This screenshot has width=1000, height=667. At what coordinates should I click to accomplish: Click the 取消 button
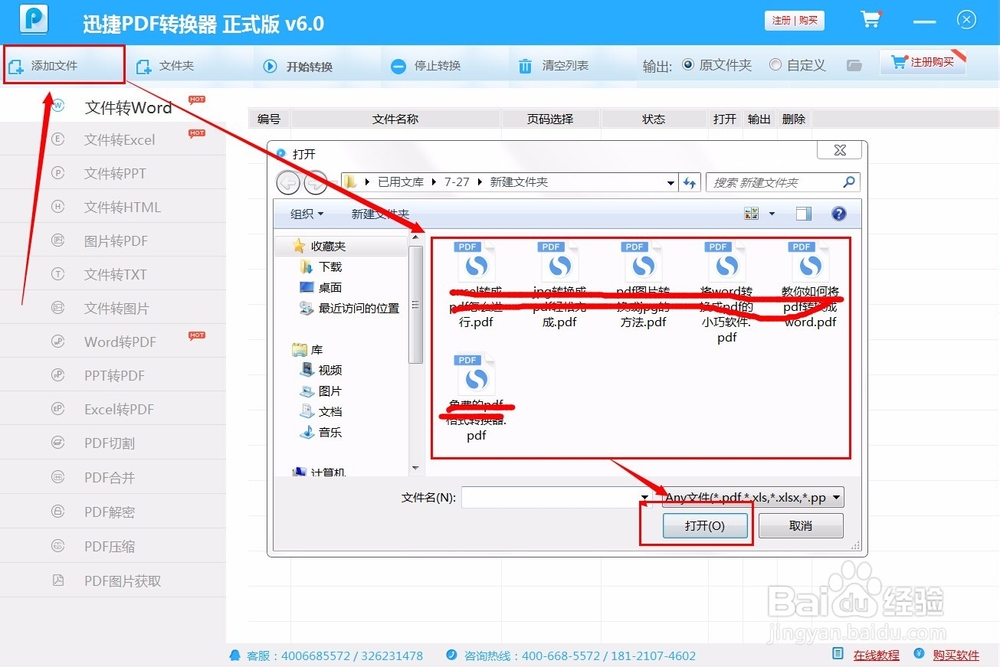coord(801,526)
